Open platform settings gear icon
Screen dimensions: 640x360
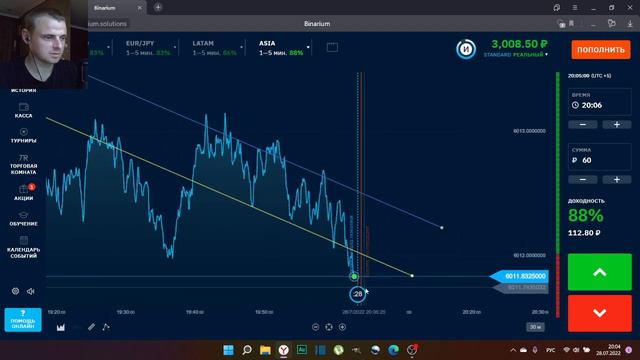pos(15,291)
